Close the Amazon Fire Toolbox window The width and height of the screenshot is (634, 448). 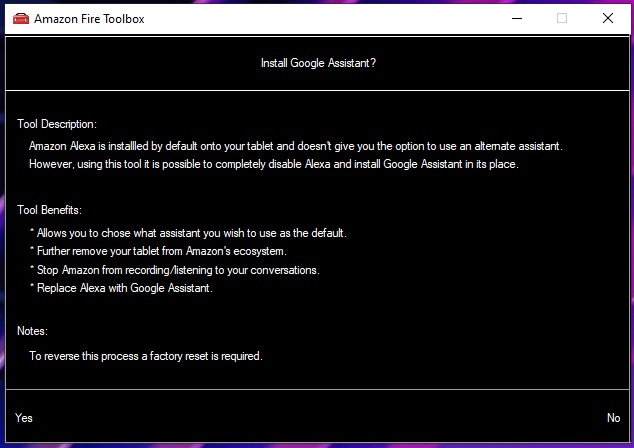(x=607, y=18)
